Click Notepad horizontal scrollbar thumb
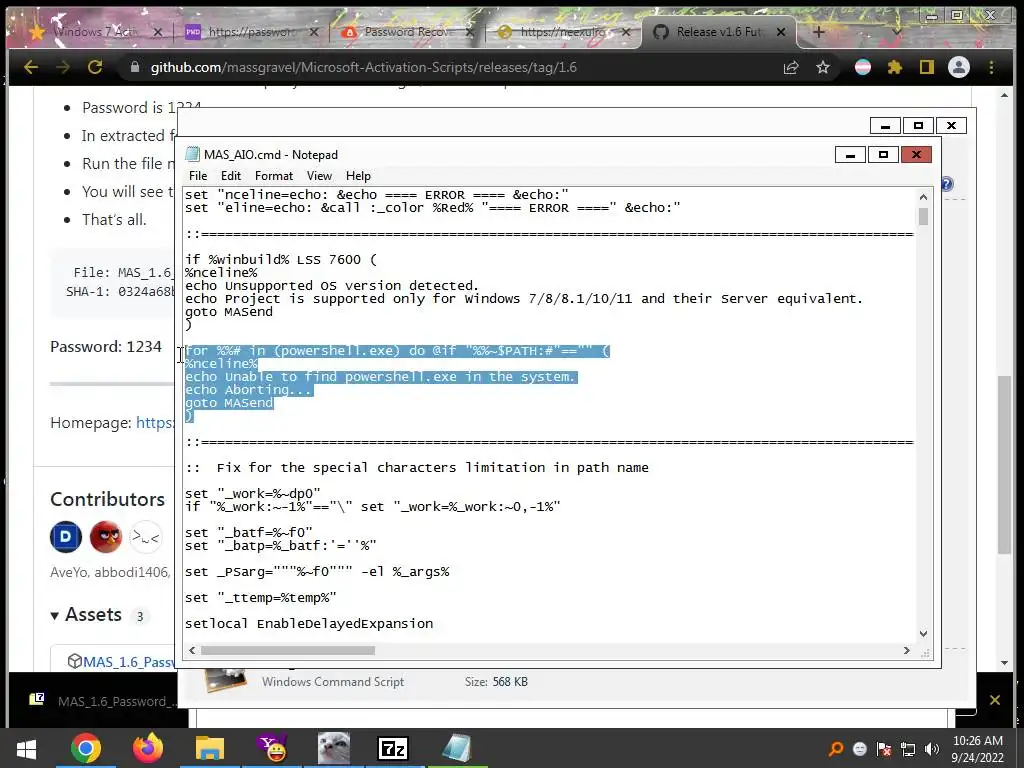This screenshot has height=768, width=1024. [x=287, y=650]
